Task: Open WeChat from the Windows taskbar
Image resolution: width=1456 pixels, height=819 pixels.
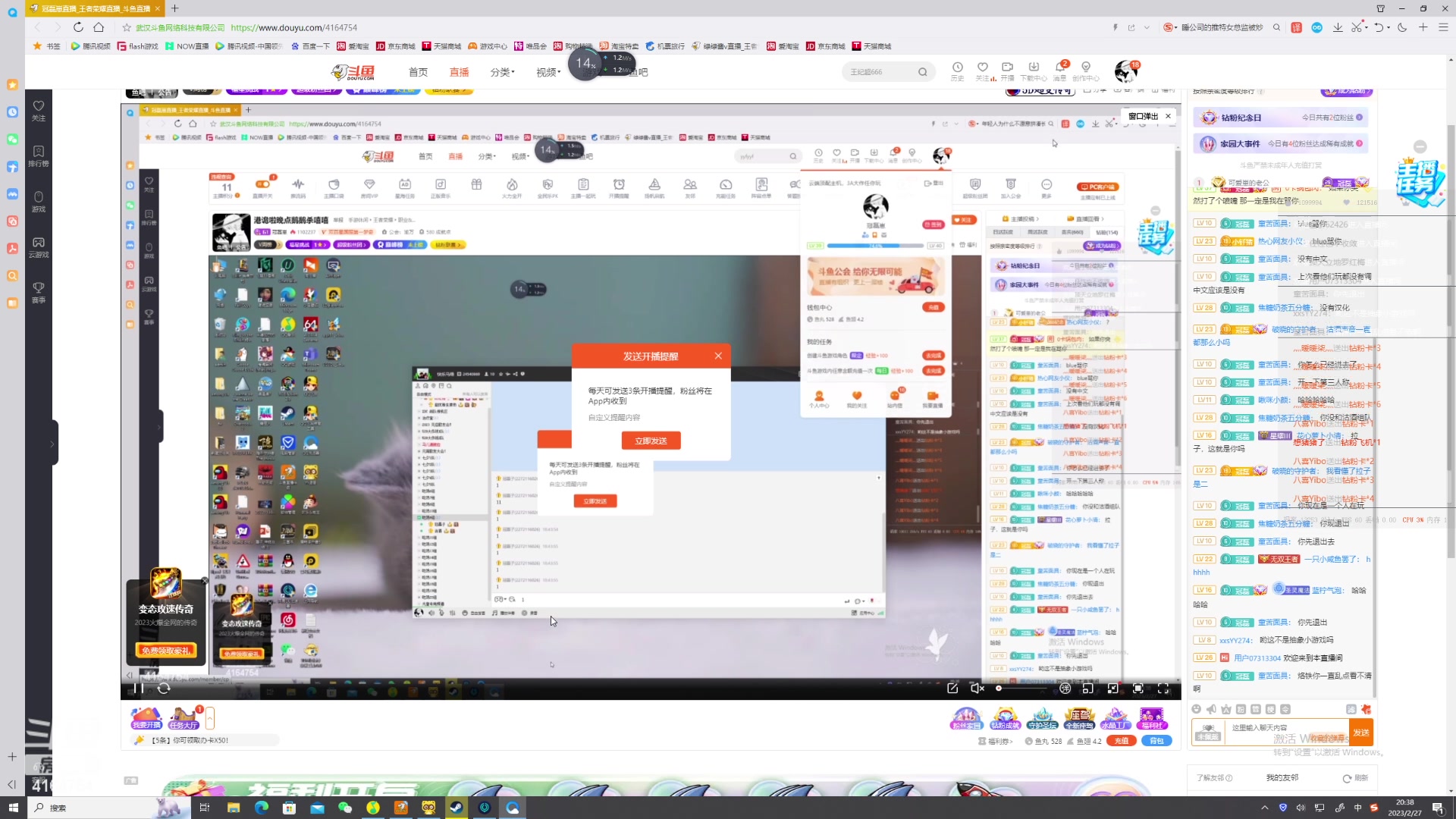Action: (345, 808)
